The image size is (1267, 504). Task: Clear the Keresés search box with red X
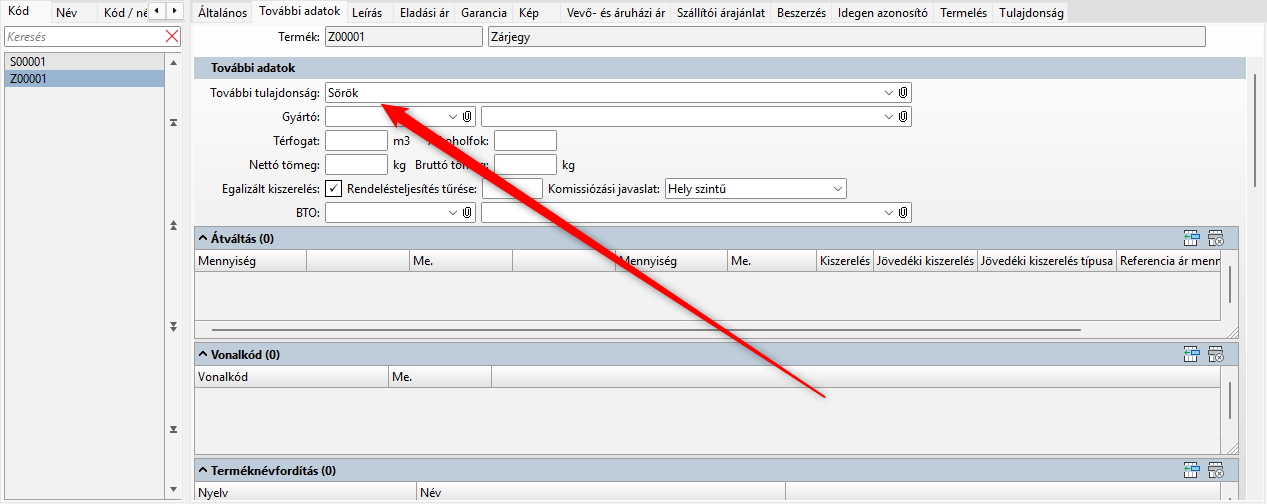tap(171, 36)
